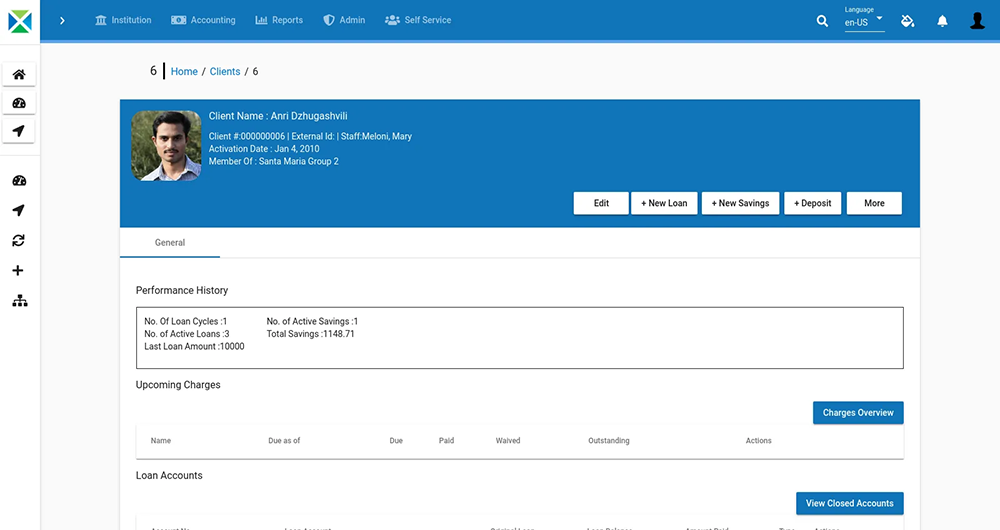Click lower dashboard gauge sidebar icon

click(19, 180)
